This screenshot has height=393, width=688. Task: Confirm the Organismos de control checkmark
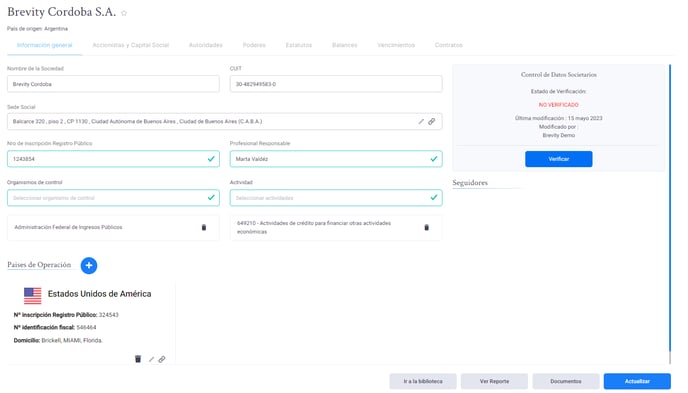tap(211, 197)
